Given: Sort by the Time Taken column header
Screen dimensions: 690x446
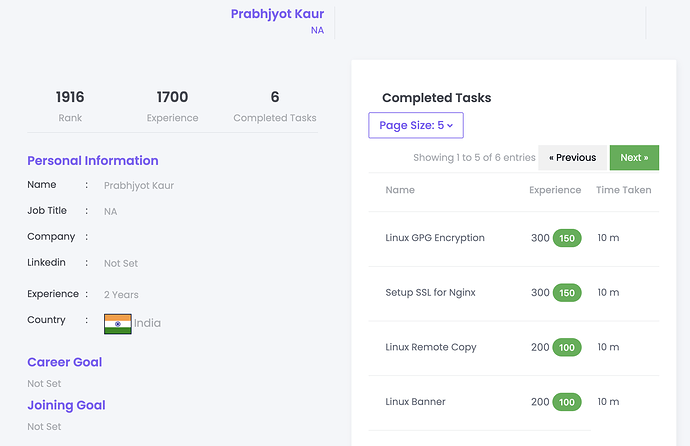Looking at the screenshot, I should tap(622, 190).
